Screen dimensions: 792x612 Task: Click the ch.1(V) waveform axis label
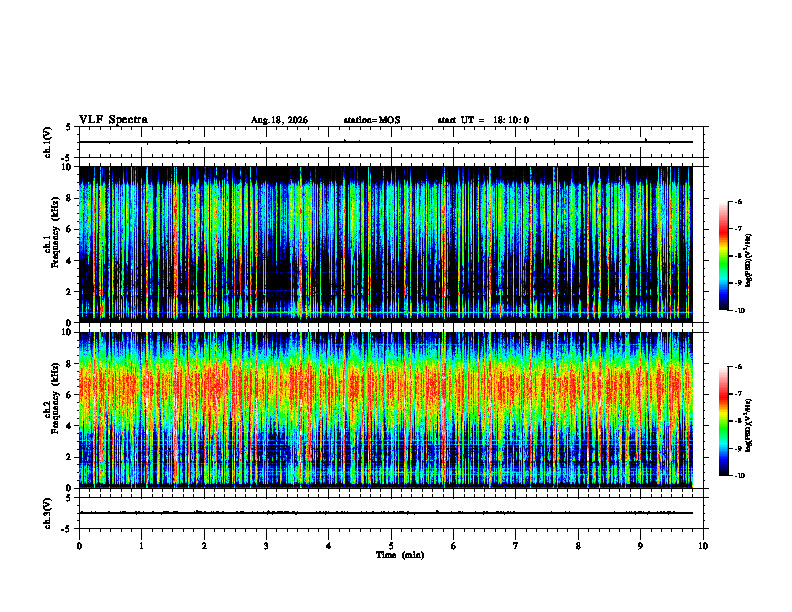(48, 142)
